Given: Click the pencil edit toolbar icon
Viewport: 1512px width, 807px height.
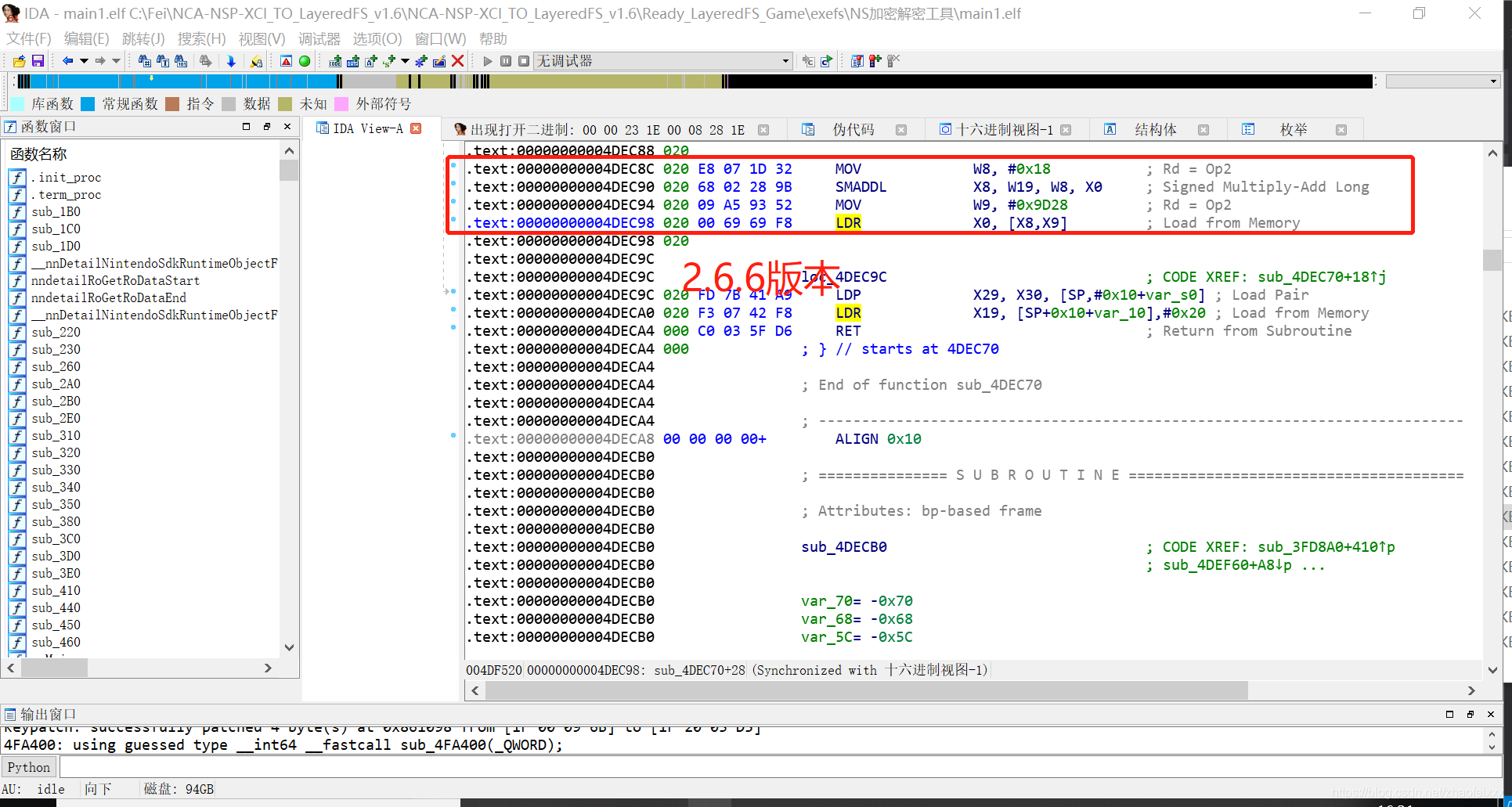Looking at the screenshot, I should 439,61.
